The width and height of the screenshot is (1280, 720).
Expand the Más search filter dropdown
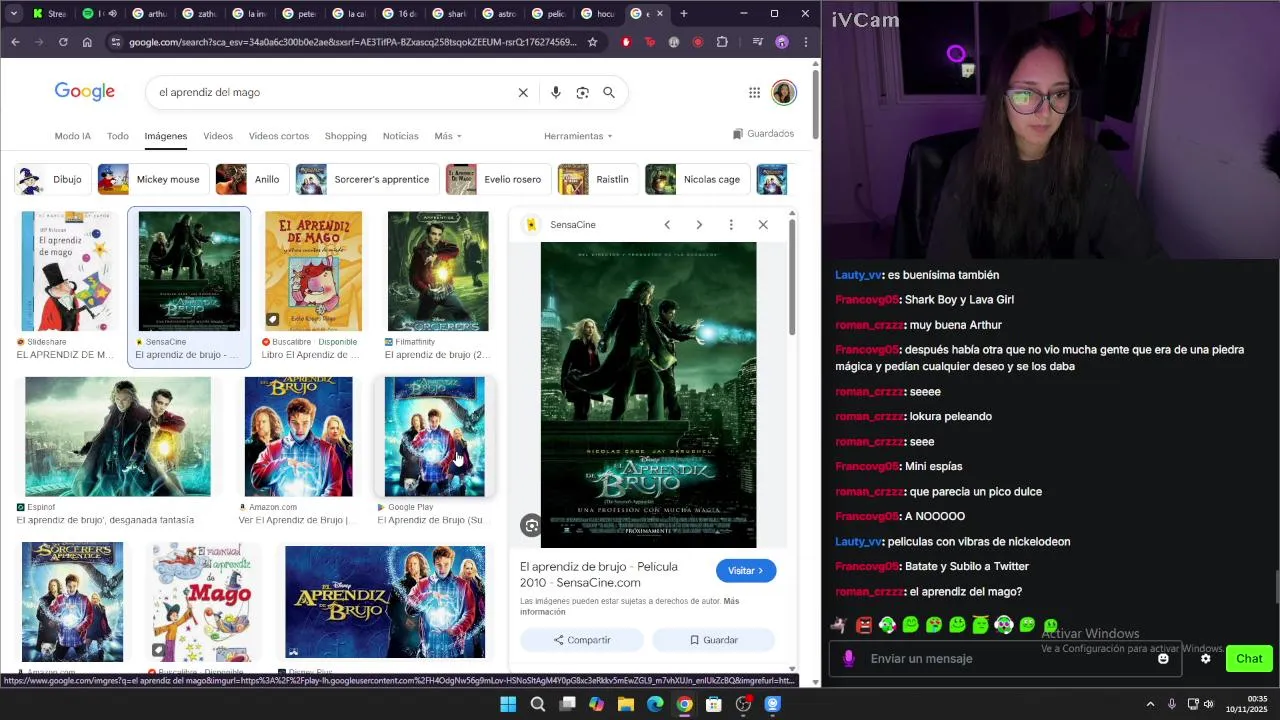448,136
